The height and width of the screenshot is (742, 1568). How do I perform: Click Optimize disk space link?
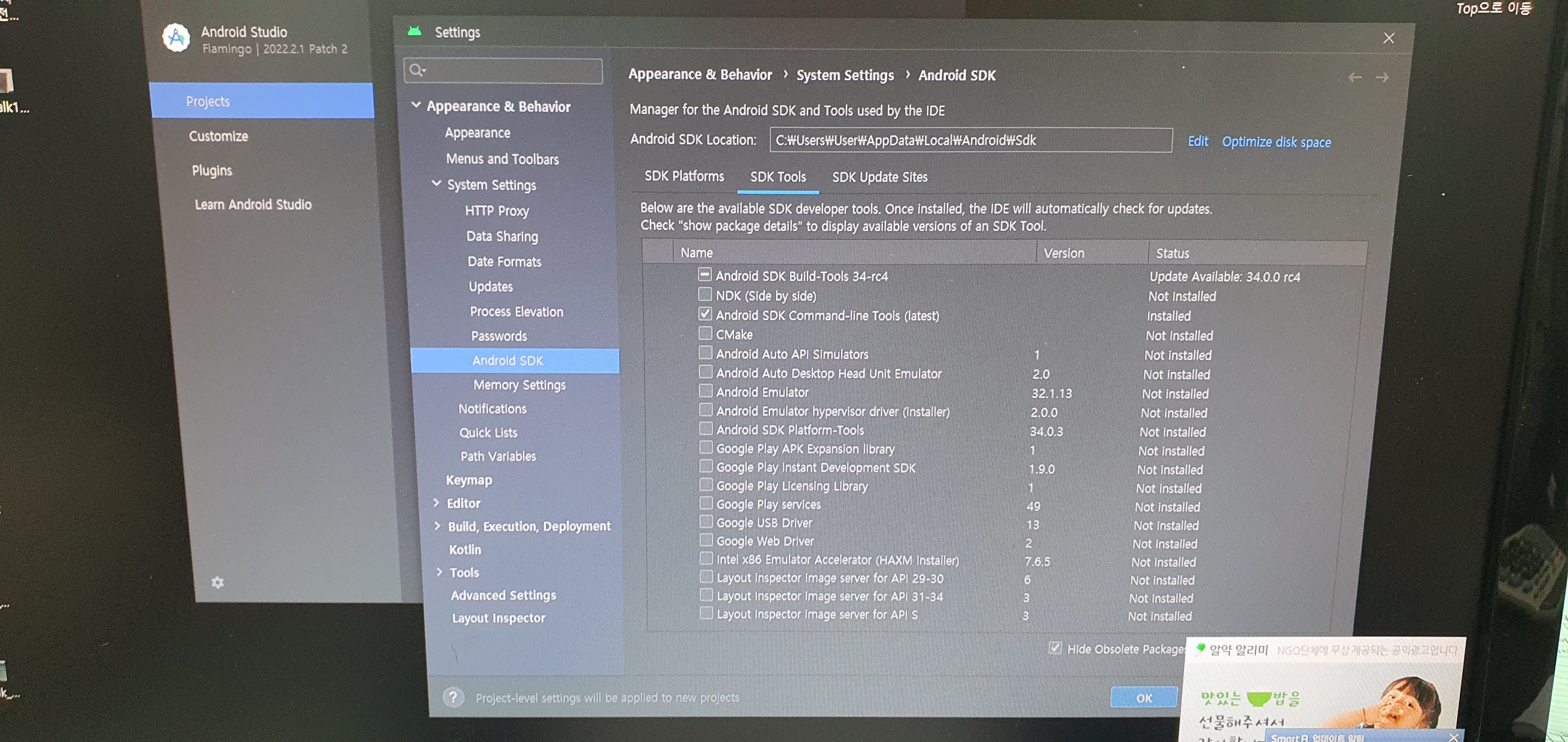coord(1276,142)
